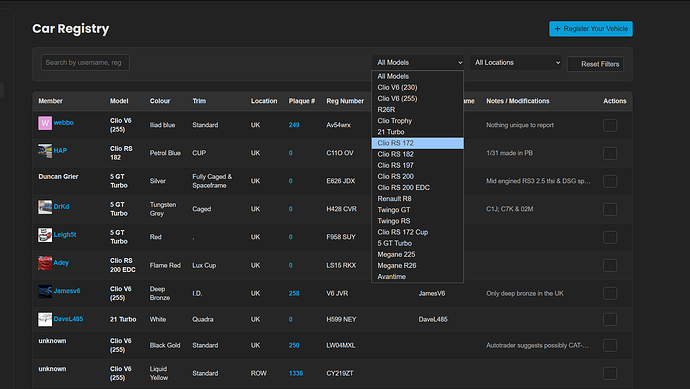Tick the checkbox in LW04MXL row
Screen dimensions: 690x389
click(x=610, y=345)
